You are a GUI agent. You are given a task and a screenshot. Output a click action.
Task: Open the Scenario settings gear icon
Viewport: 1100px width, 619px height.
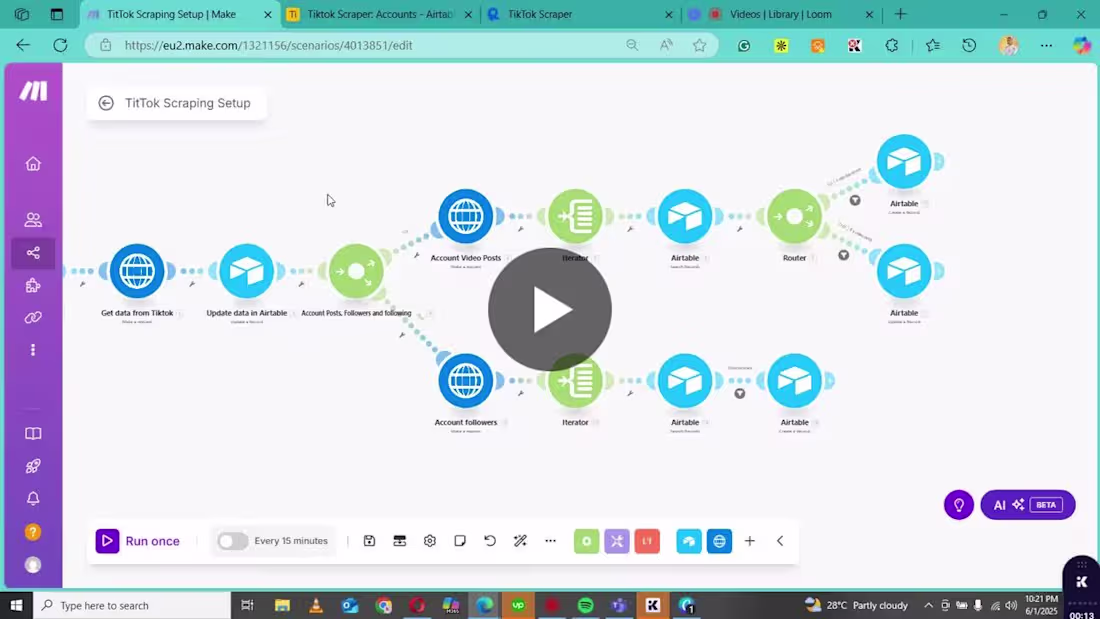429,540
